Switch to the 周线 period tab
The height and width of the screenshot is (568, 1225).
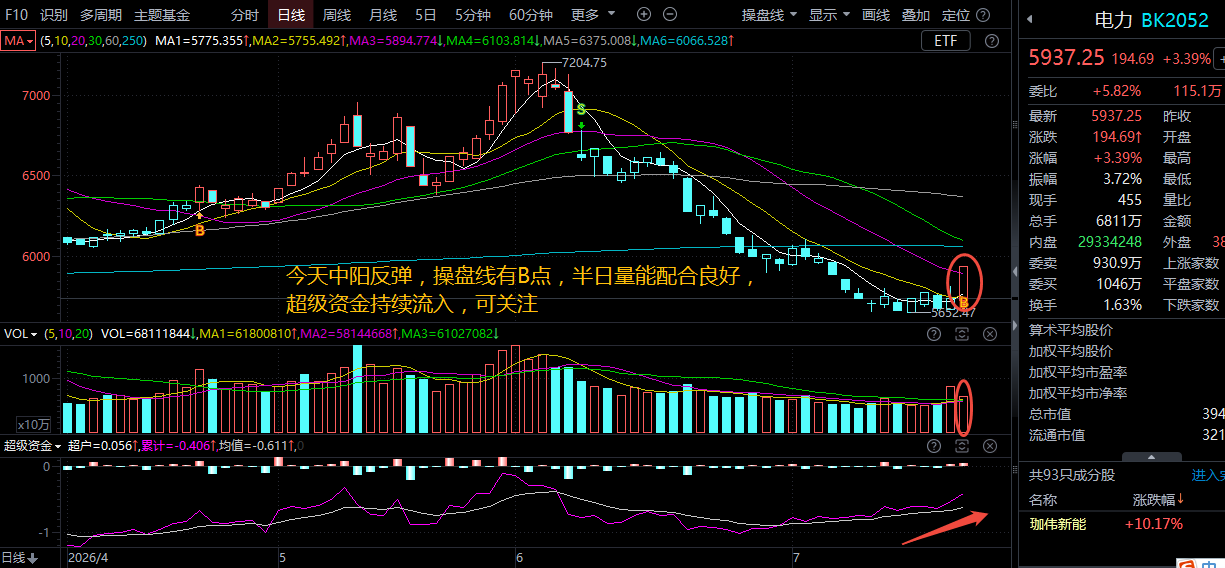coord(337,15)
